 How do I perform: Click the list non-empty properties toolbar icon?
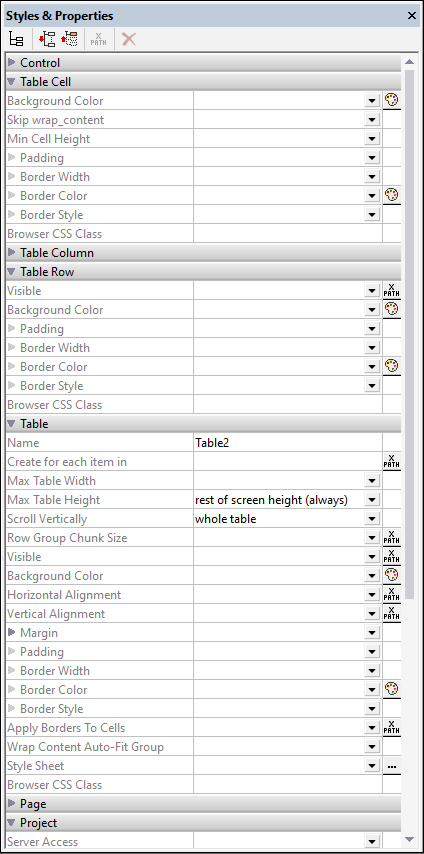point(16,40)
